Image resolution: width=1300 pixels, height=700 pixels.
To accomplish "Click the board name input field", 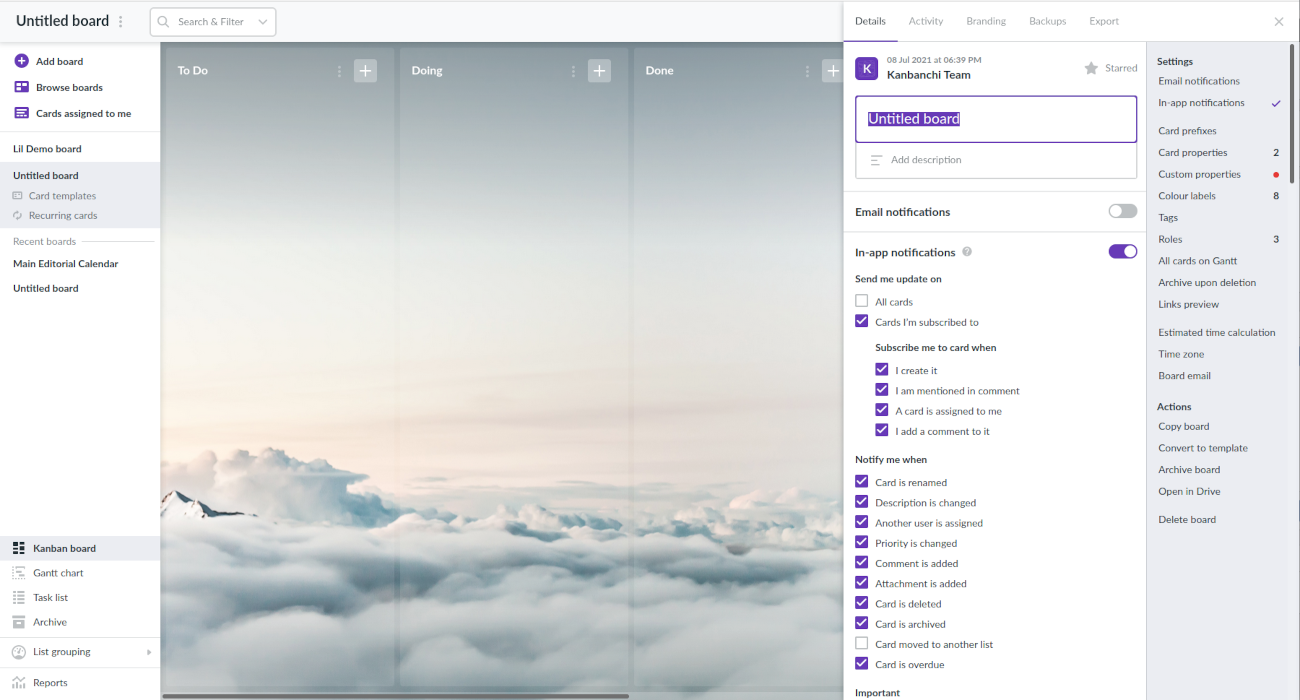I will (x=996, y=119).
